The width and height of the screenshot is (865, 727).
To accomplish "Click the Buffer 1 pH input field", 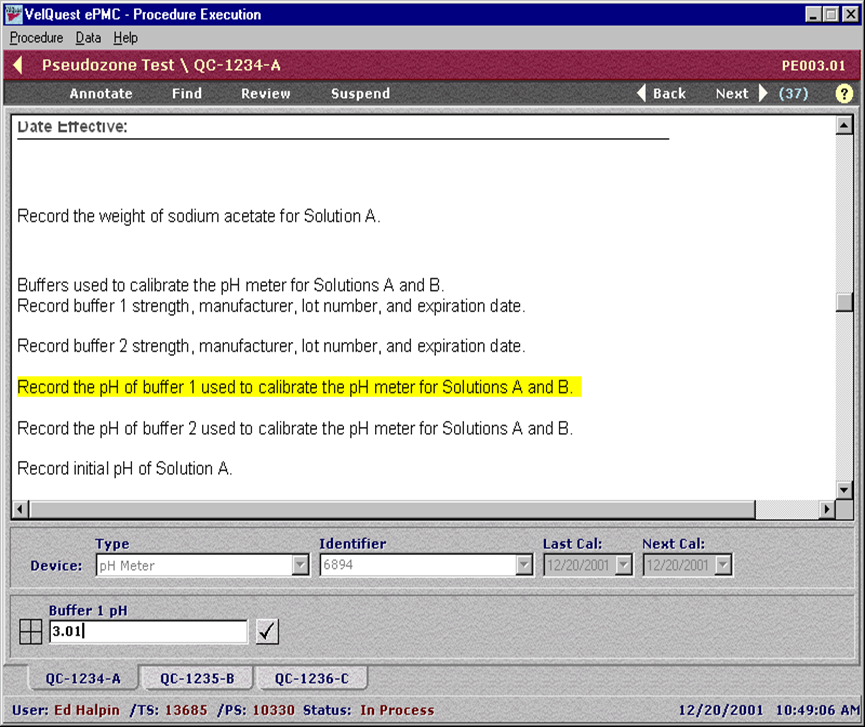I will [147, 631].
